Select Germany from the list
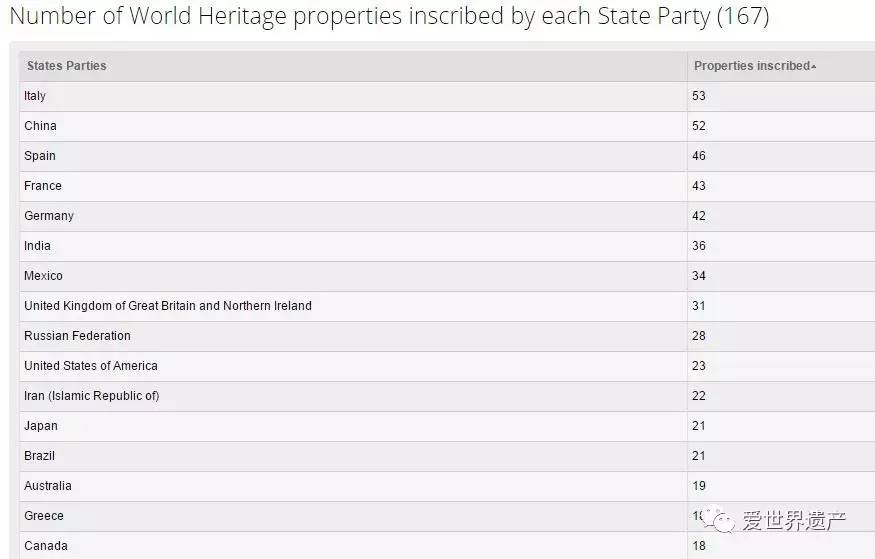875x559 pixels. pyautogui.click(x=49, y=216)
